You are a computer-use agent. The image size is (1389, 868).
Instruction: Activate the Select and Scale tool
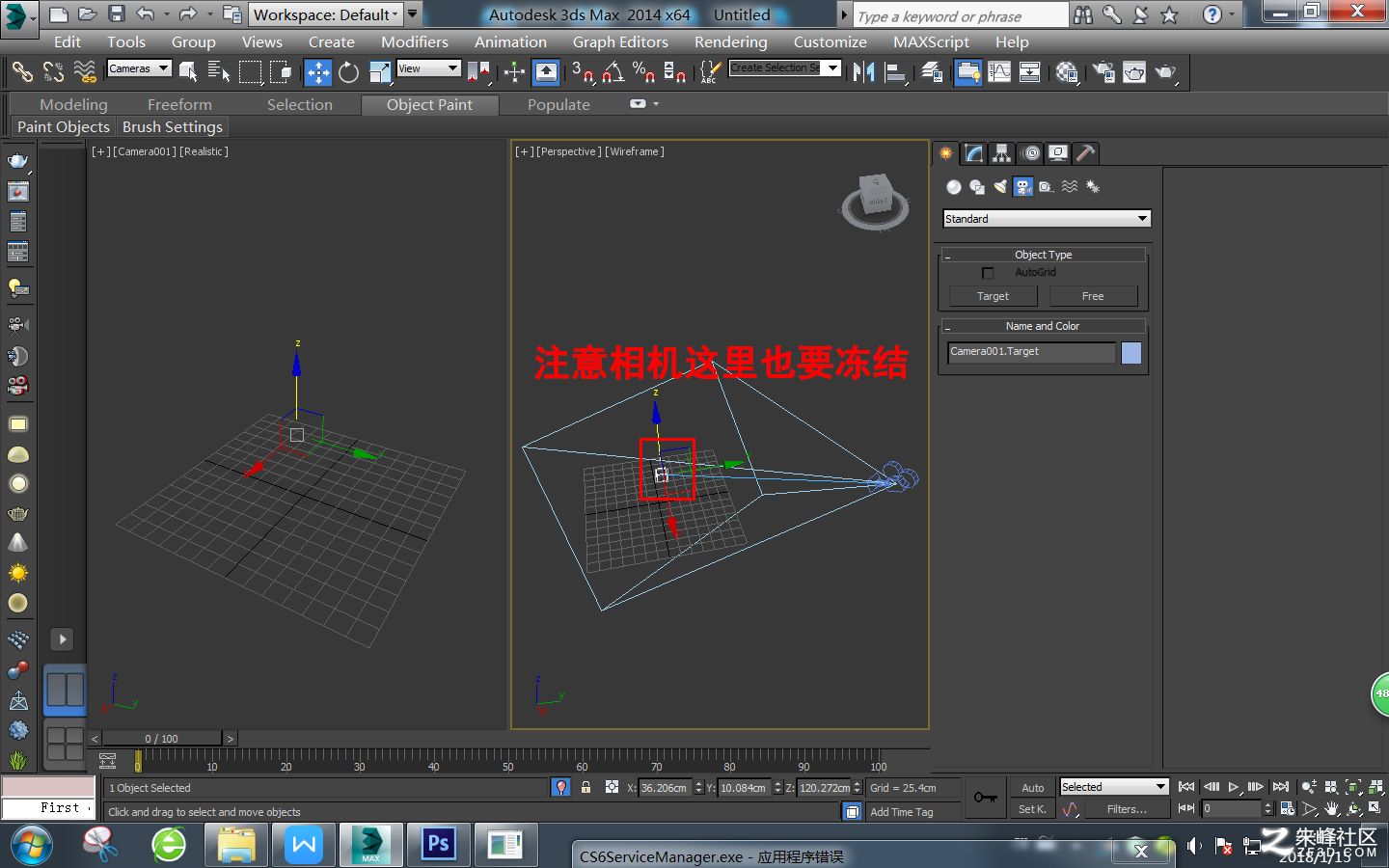click(x=380, y=72)
